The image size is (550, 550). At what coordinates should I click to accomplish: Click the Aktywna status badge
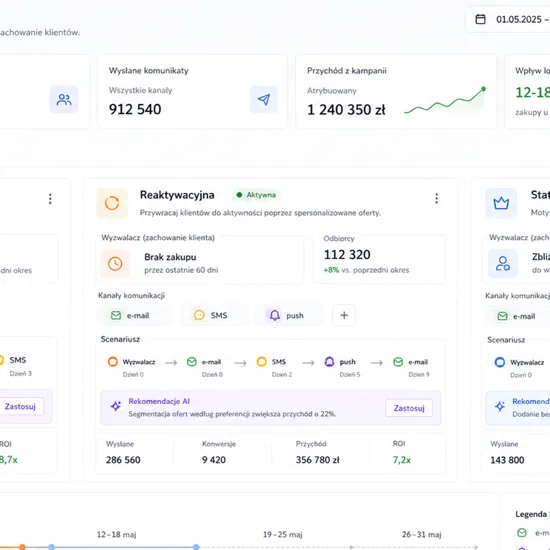[x=256, y=195]
